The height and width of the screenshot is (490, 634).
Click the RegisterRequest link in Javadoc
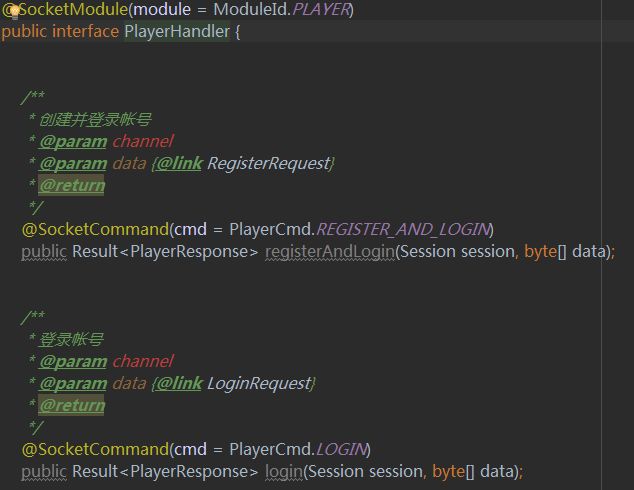click(269, 164)
